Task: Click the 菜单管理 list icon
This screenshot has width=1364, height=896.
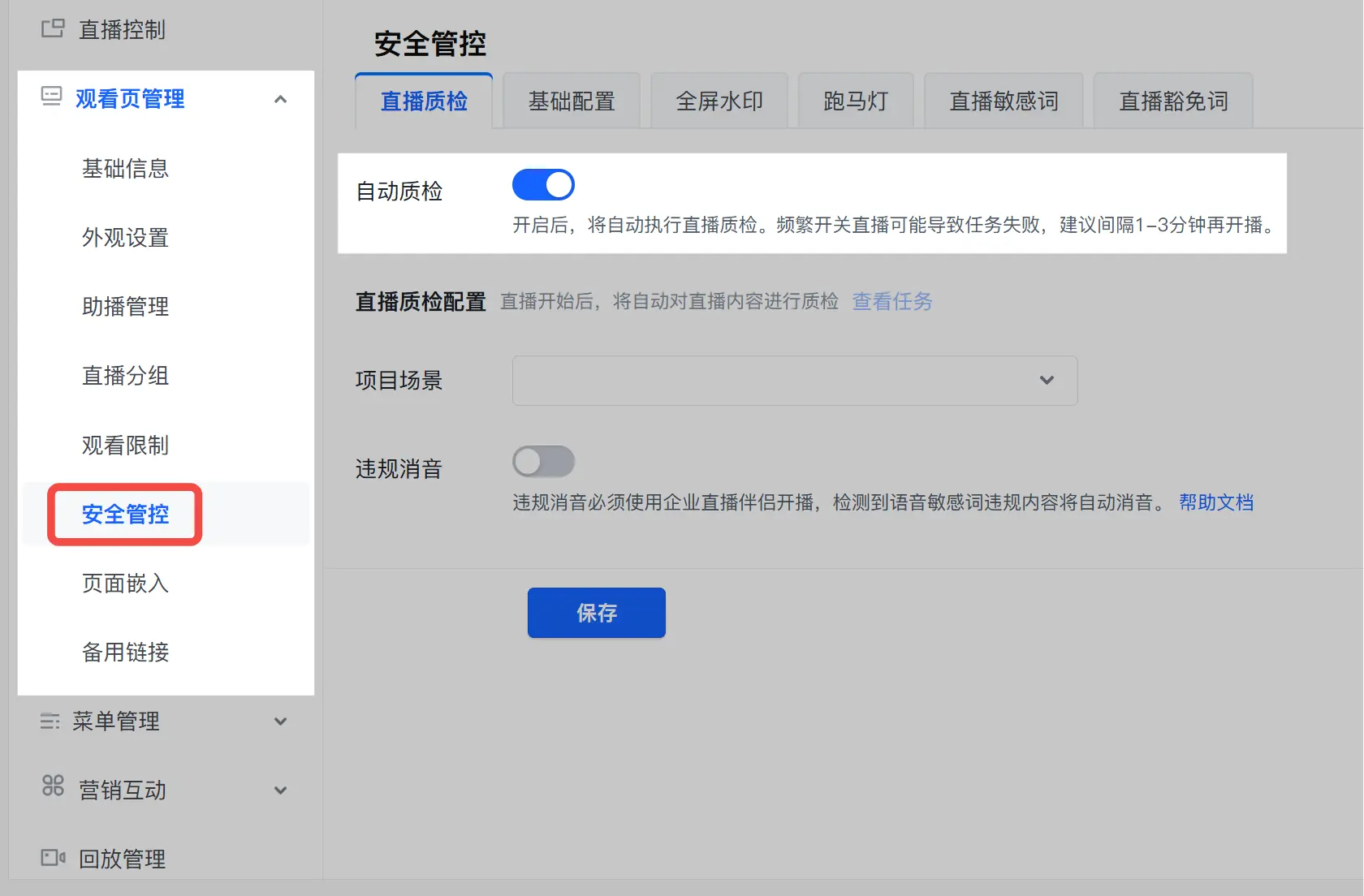Action: (50, 721)
